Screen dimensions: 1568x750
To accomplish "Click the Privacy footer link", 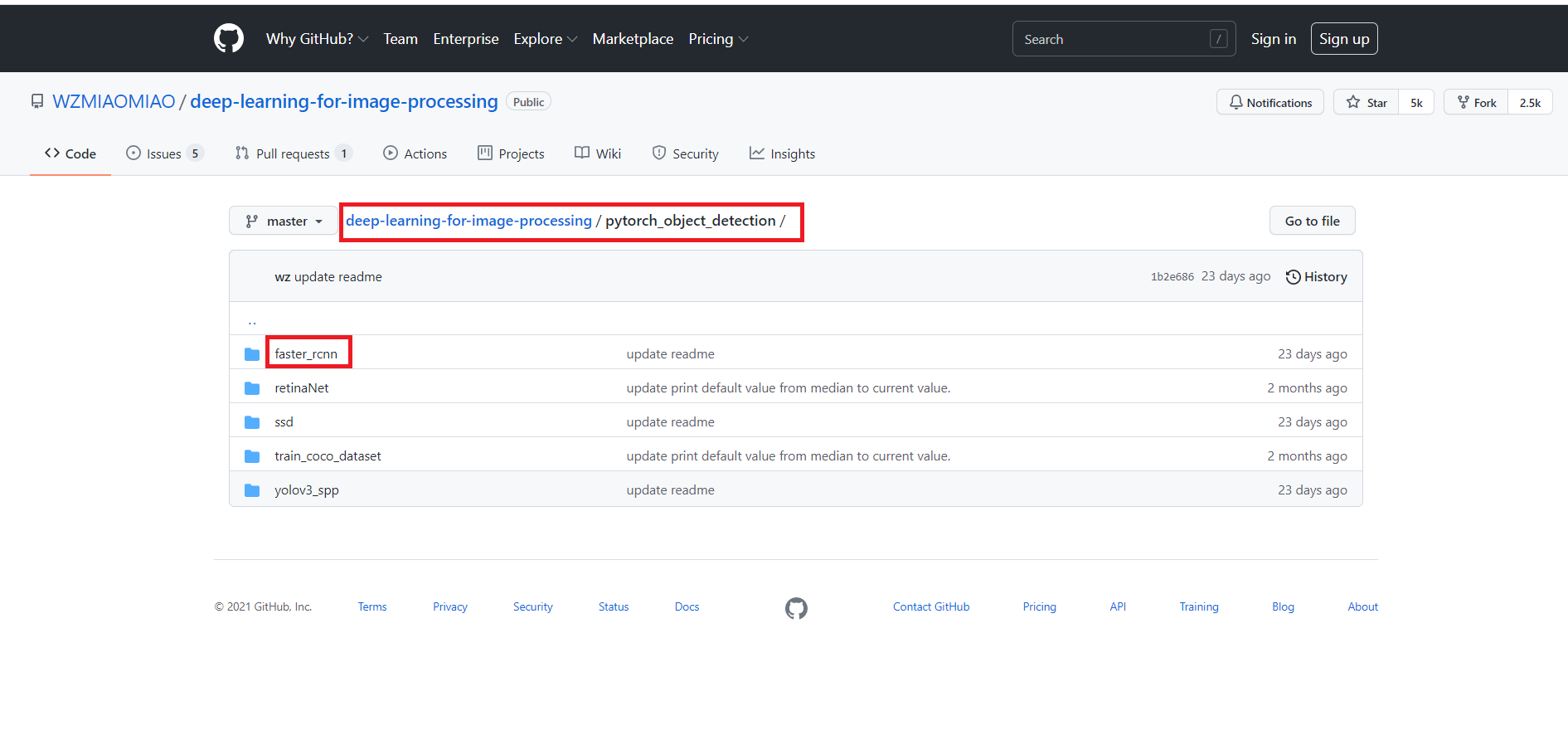I will 450,607.
